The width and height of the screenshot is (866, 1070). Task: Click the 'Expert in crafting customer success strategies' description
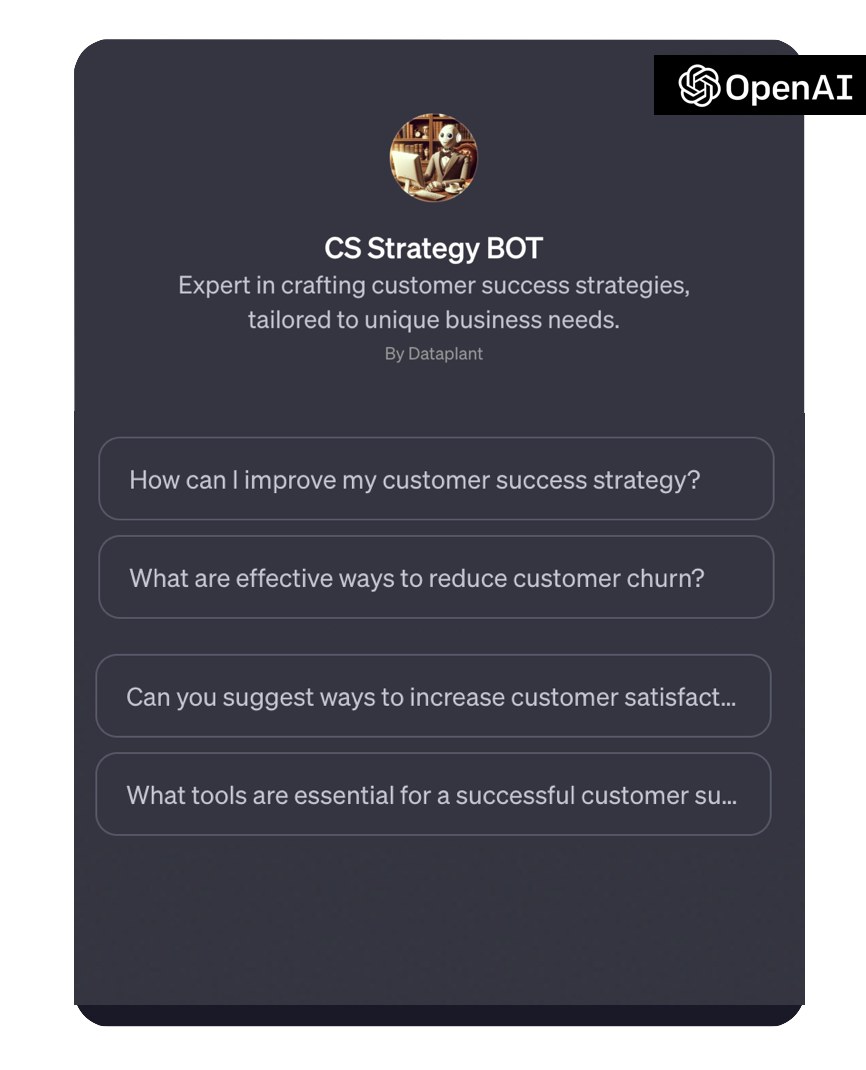(x=433, y=285)
